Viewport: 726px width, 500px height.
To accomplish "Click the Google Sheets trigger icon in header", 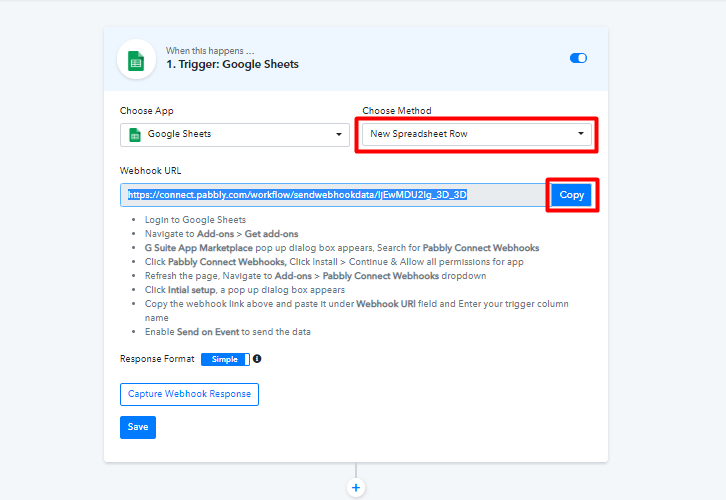I will [136, 59].
